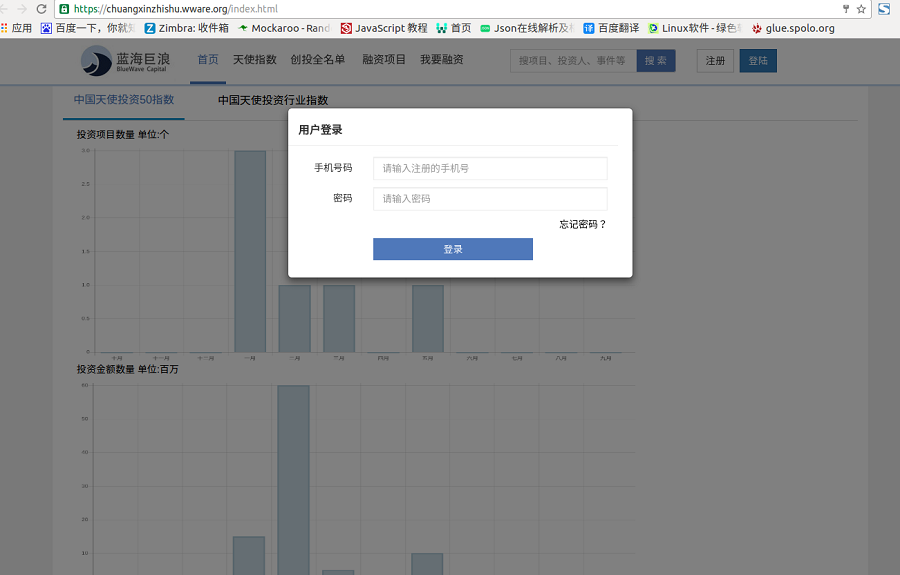
Task: Switch to the 中国天使投资行业指数 tab
Action: point(273,100)
